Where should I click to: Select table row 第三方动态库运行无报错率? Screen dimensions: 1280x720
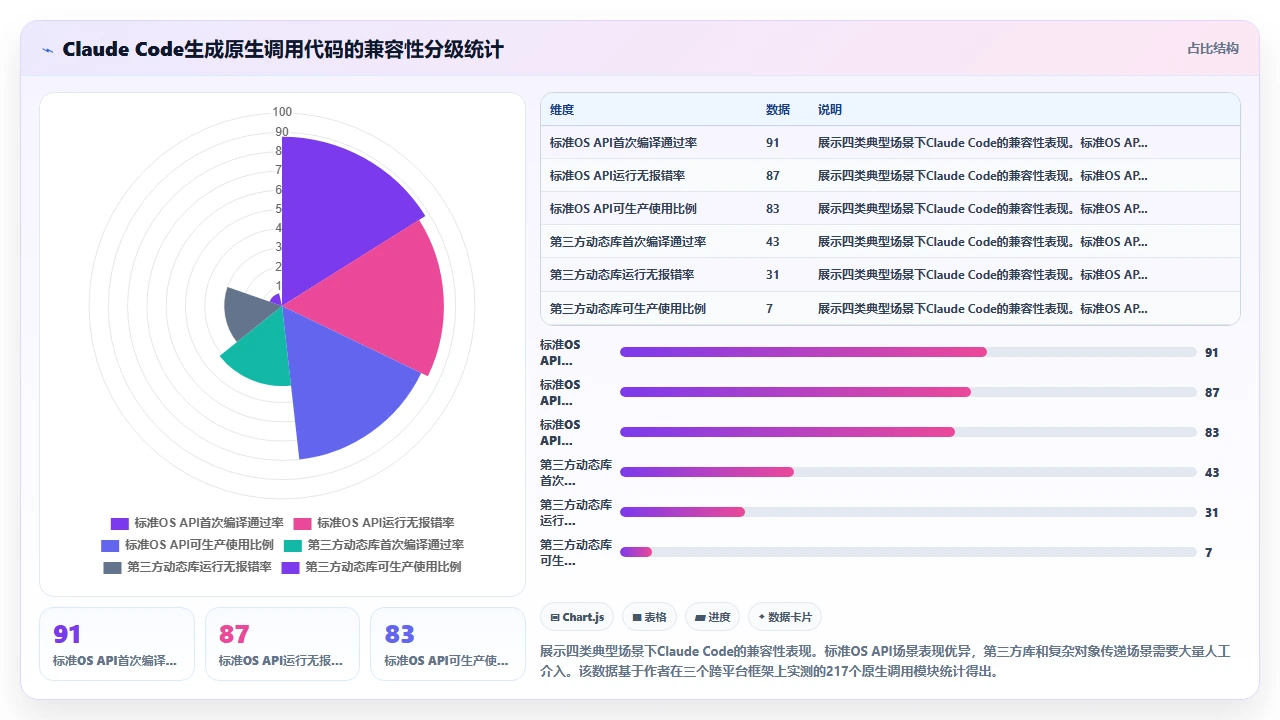coord(890,275)
